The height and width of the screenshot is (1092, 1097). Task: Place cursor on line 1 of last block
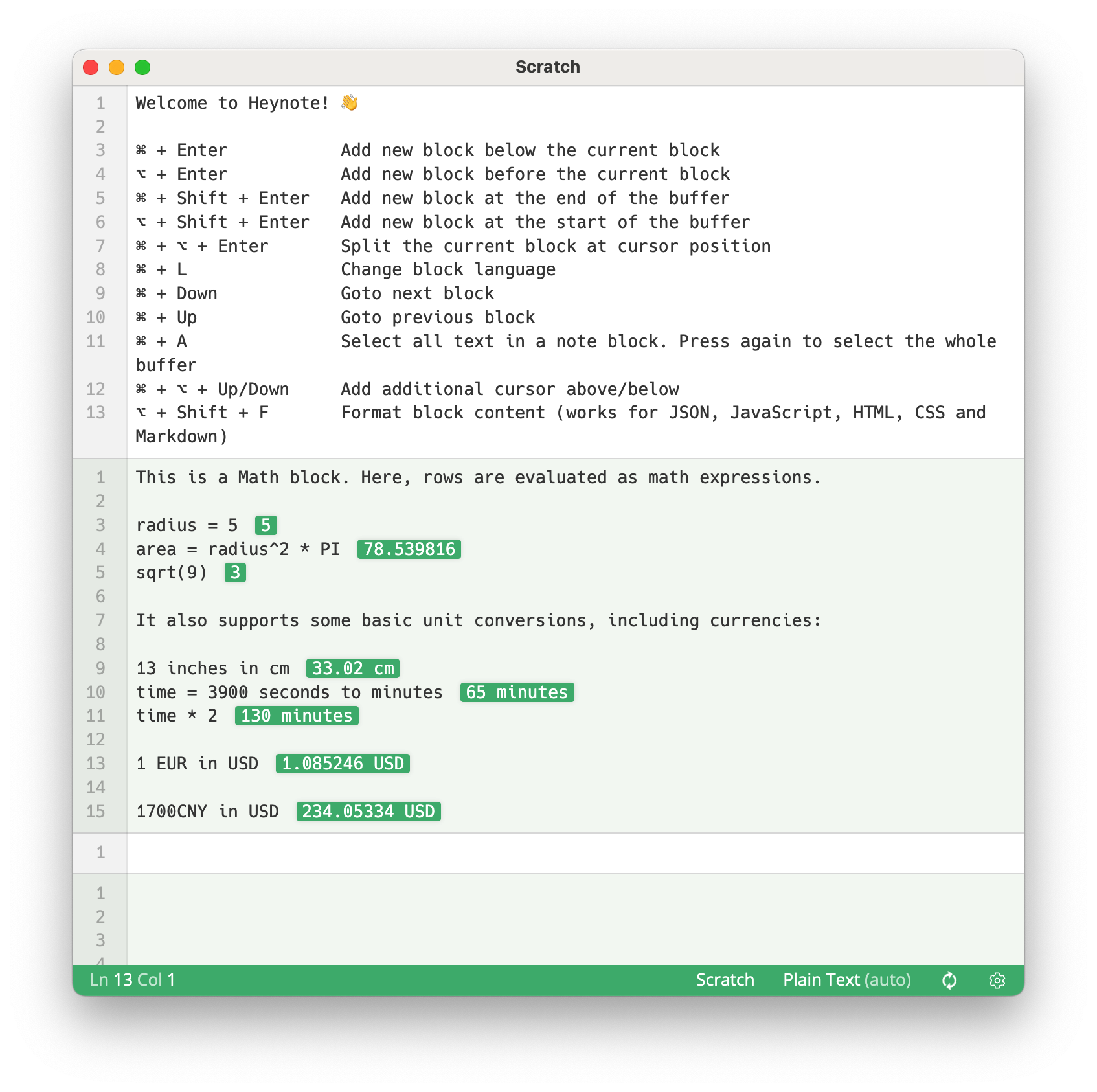click(x=575, y=893)
